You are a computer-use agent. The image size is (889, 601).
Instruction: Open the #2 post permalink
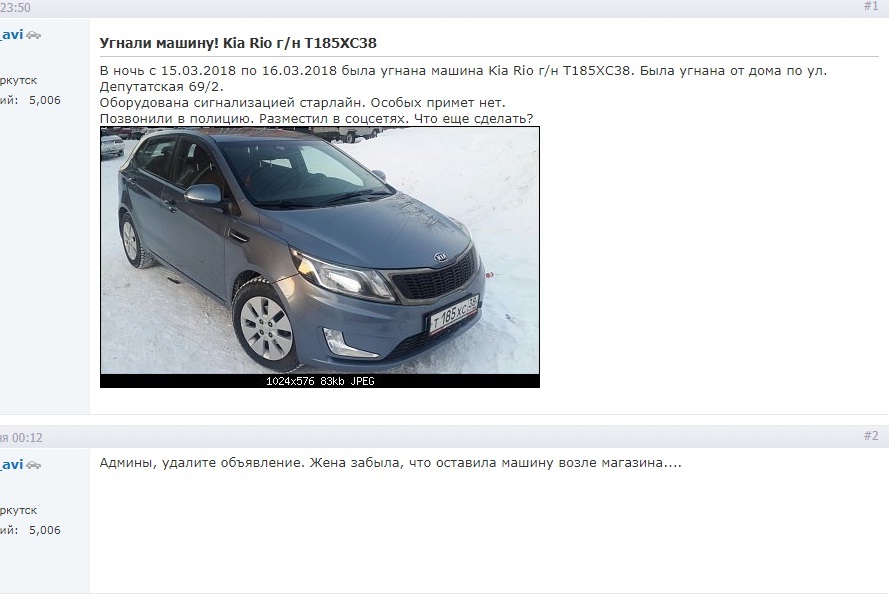tap(871, 436)
